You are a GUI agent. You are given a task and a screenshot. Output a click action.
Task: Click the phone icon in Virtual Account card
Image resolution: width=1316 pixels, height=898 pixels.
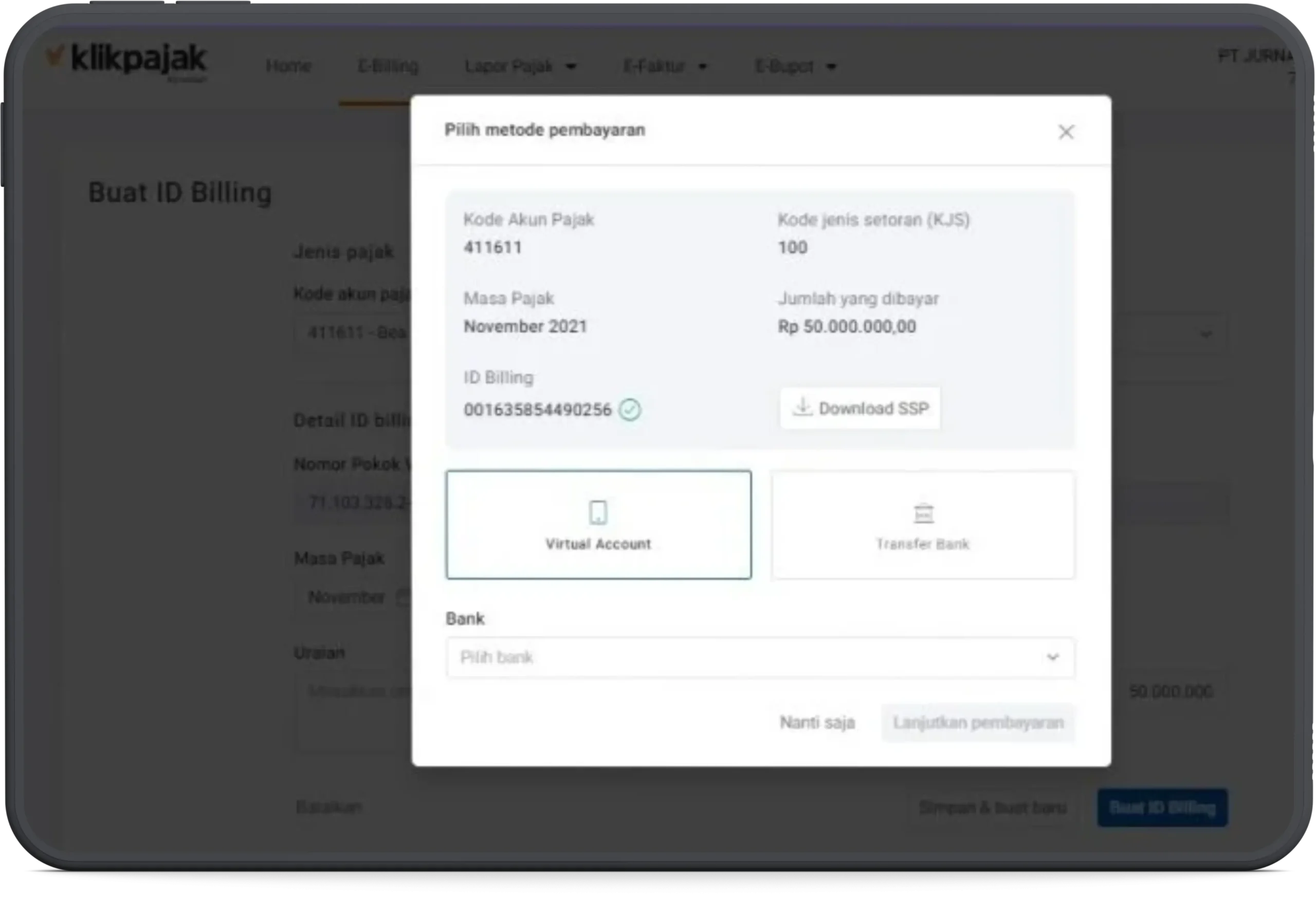tap(598, 512)
